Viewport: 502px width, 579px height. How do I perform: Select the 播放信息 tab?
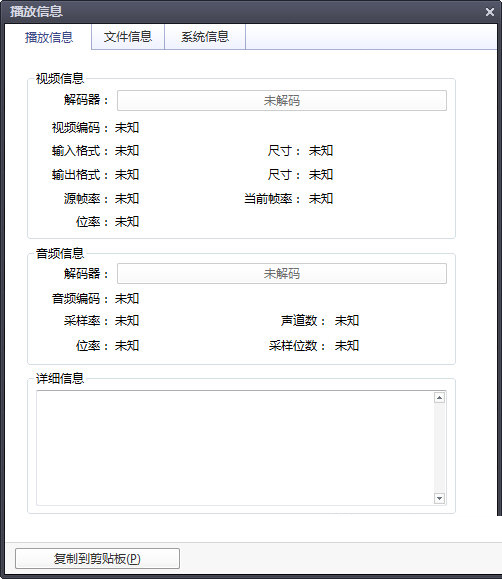coord(48,37)
